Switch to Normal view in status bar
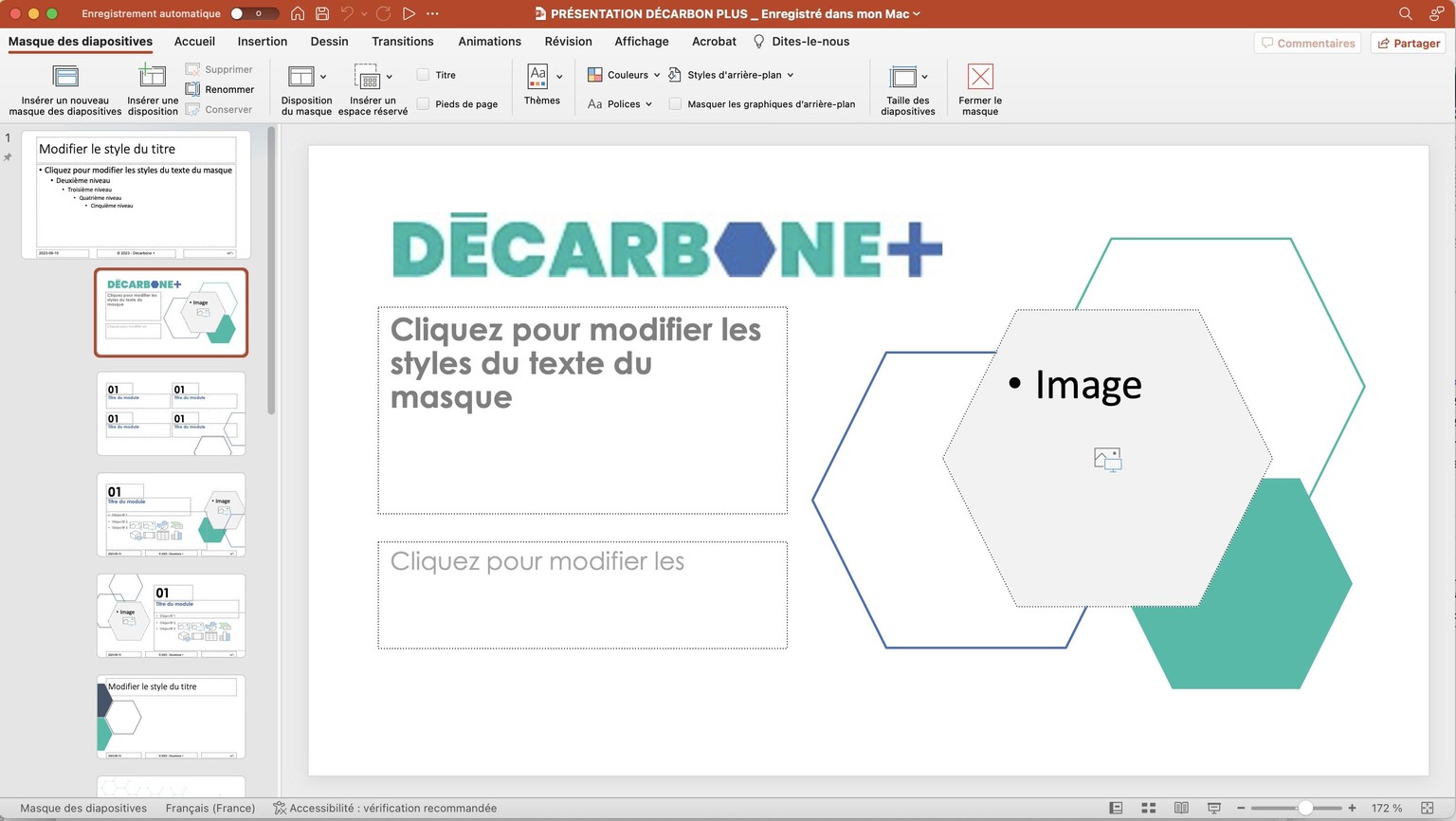The width and height of the screenshot is (1456, 821). (x=1116, y=808)
